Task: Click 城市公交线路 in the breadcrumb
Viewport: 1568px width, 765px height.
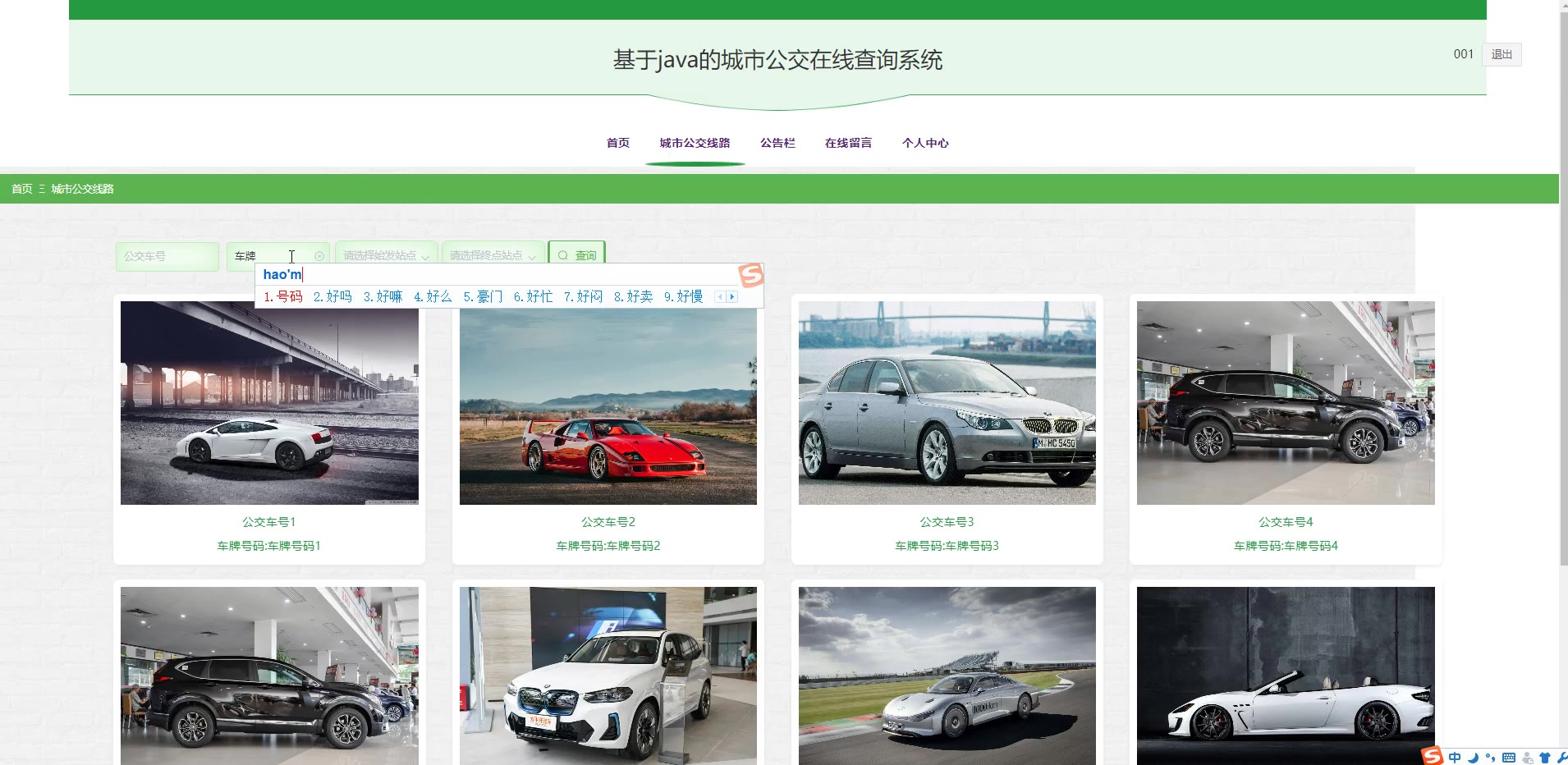Action: (x=83, y=189)
